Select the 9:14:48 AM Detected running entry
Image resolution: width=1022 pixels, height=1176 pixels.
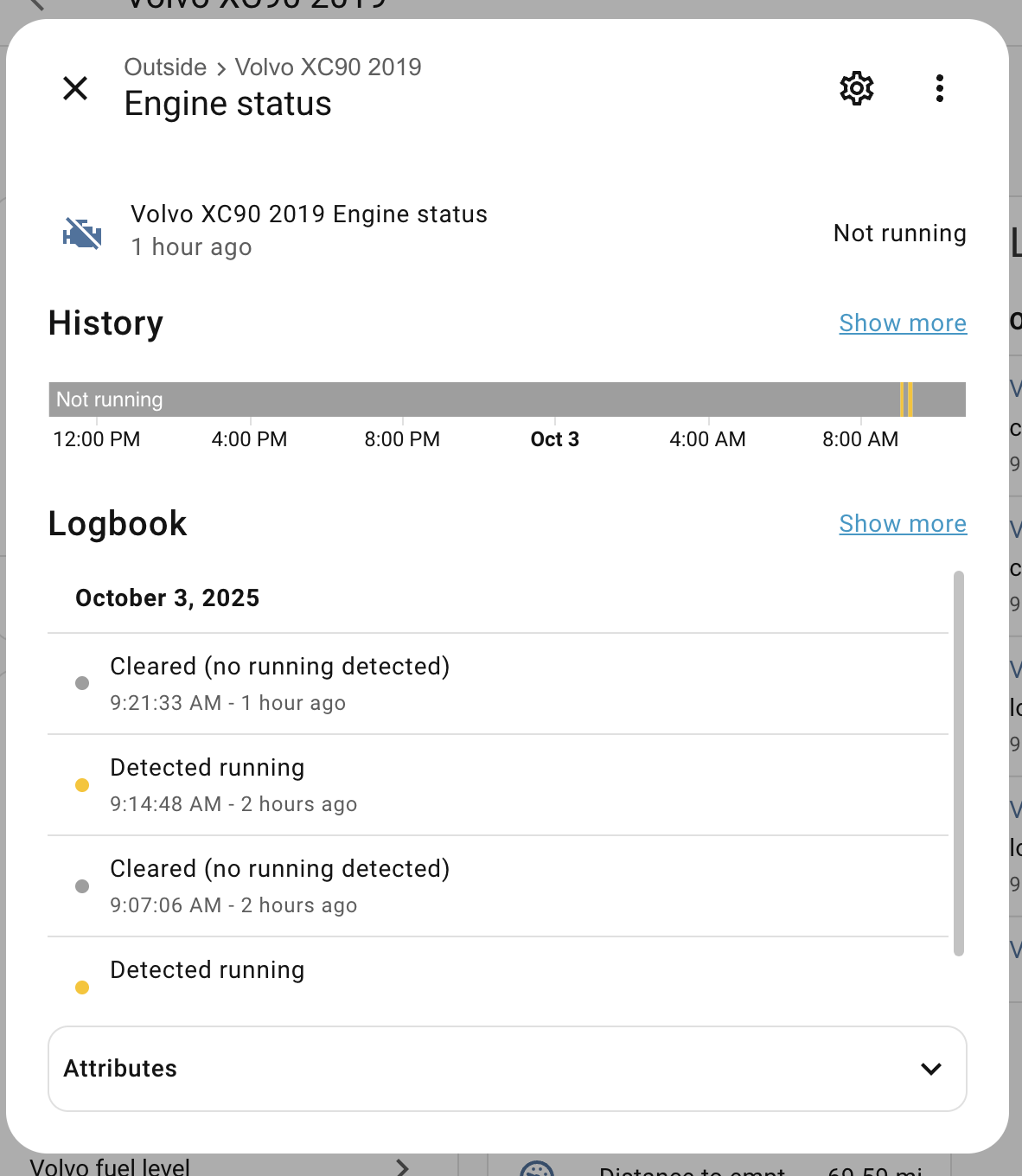233,785
